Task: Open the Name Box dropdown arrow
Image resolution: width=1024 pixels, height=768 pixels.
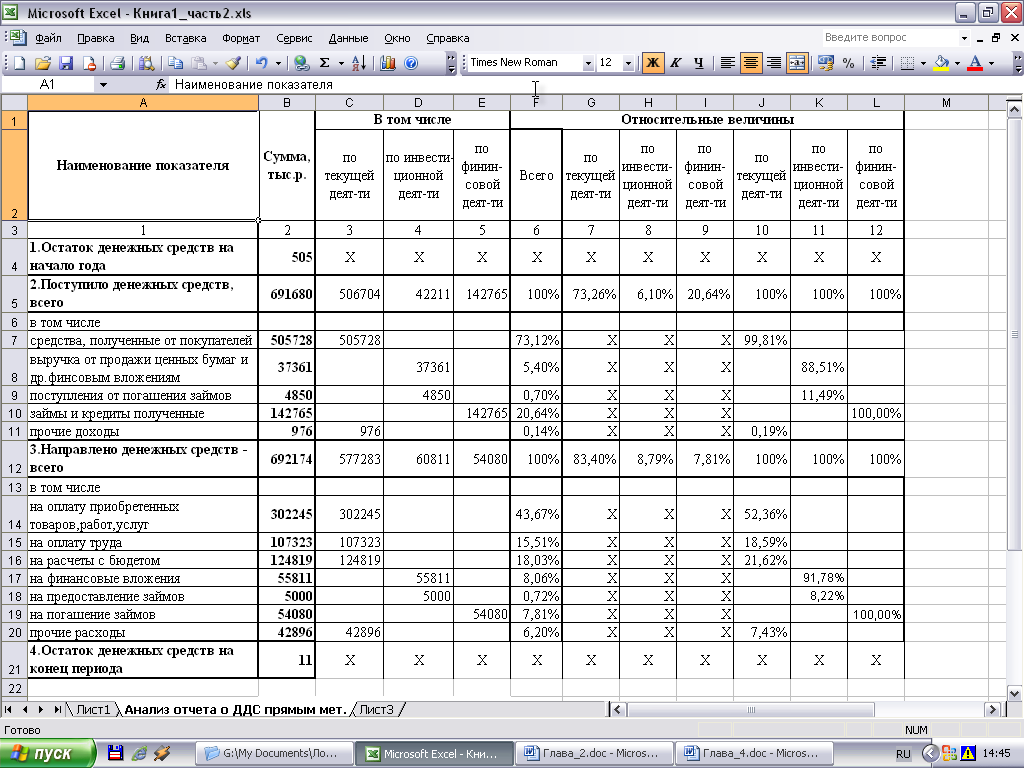Action: [103, 85]
